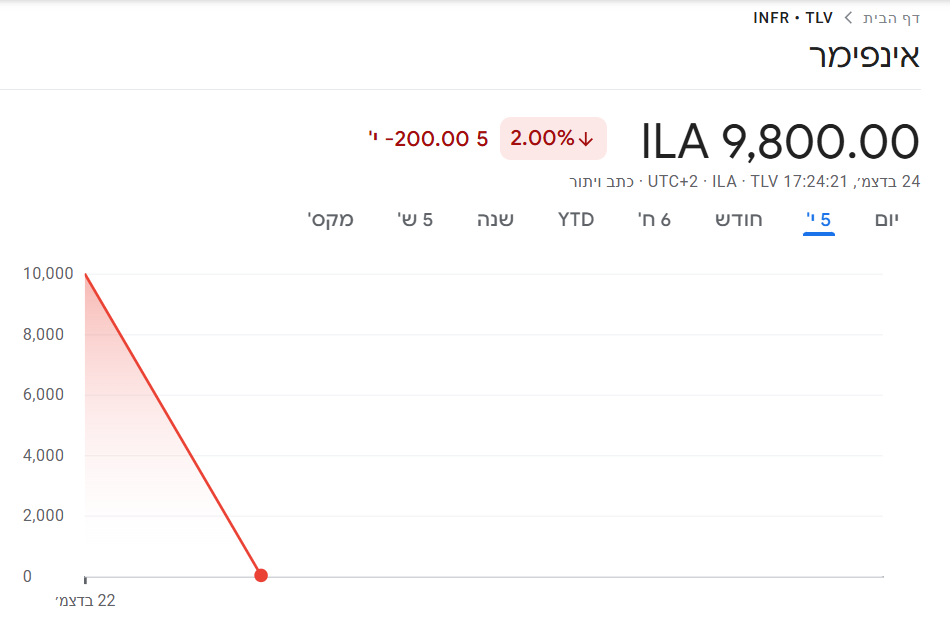Click the INFR • TLV ticker label
Image resolution: width=950 pixels, height=641 pixels.
[x=792, y=18]
